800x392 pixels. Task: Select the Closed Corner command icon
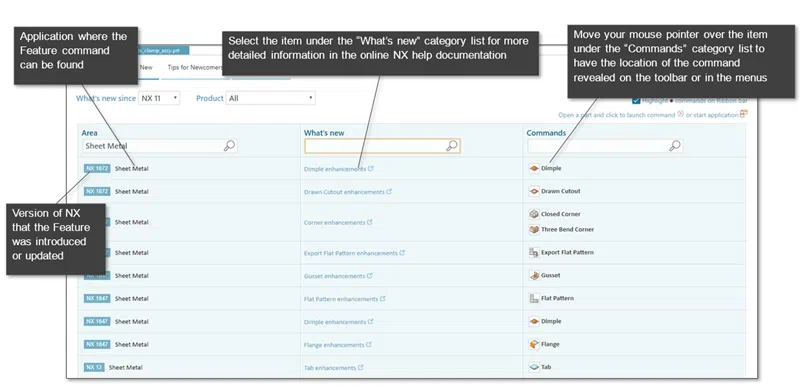coord(534,214)
